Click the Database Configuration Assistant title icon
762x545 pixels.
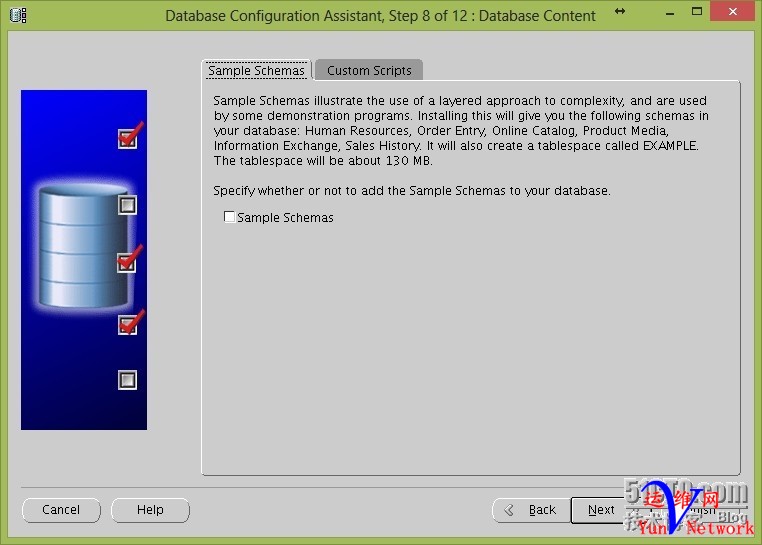(18, 15)
